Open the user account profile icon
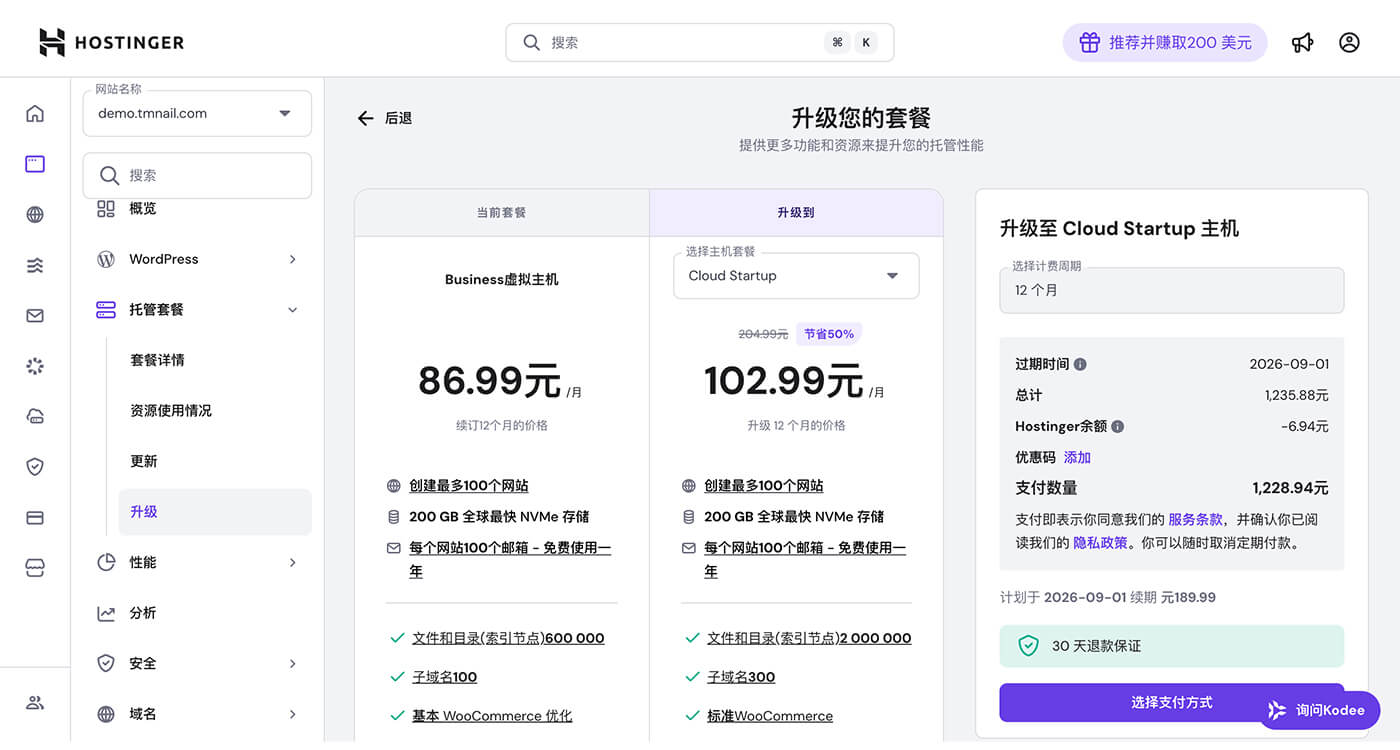 coord(1349,42)
